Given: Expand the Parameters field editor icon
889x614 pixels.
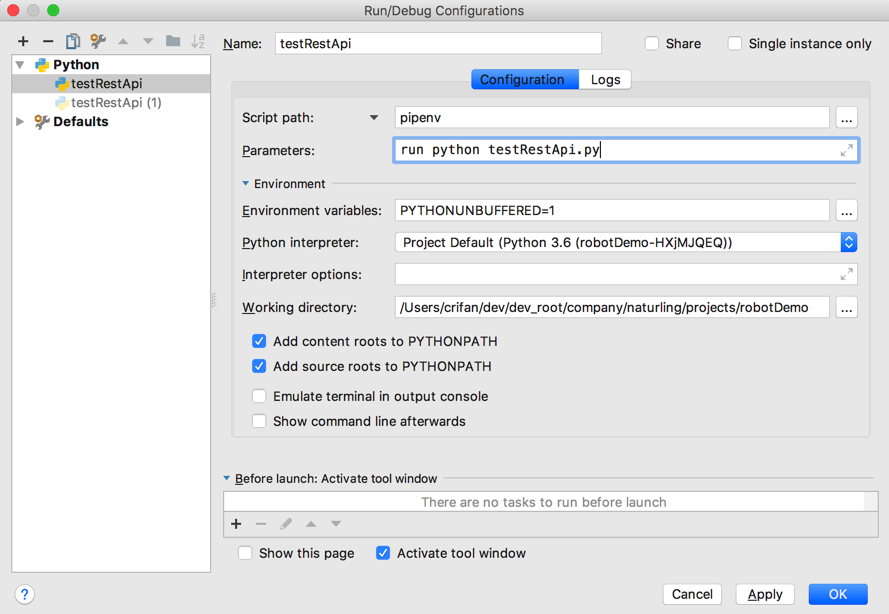Looking at the screenshot, I should pyautogui.click(x=846, y=150).
